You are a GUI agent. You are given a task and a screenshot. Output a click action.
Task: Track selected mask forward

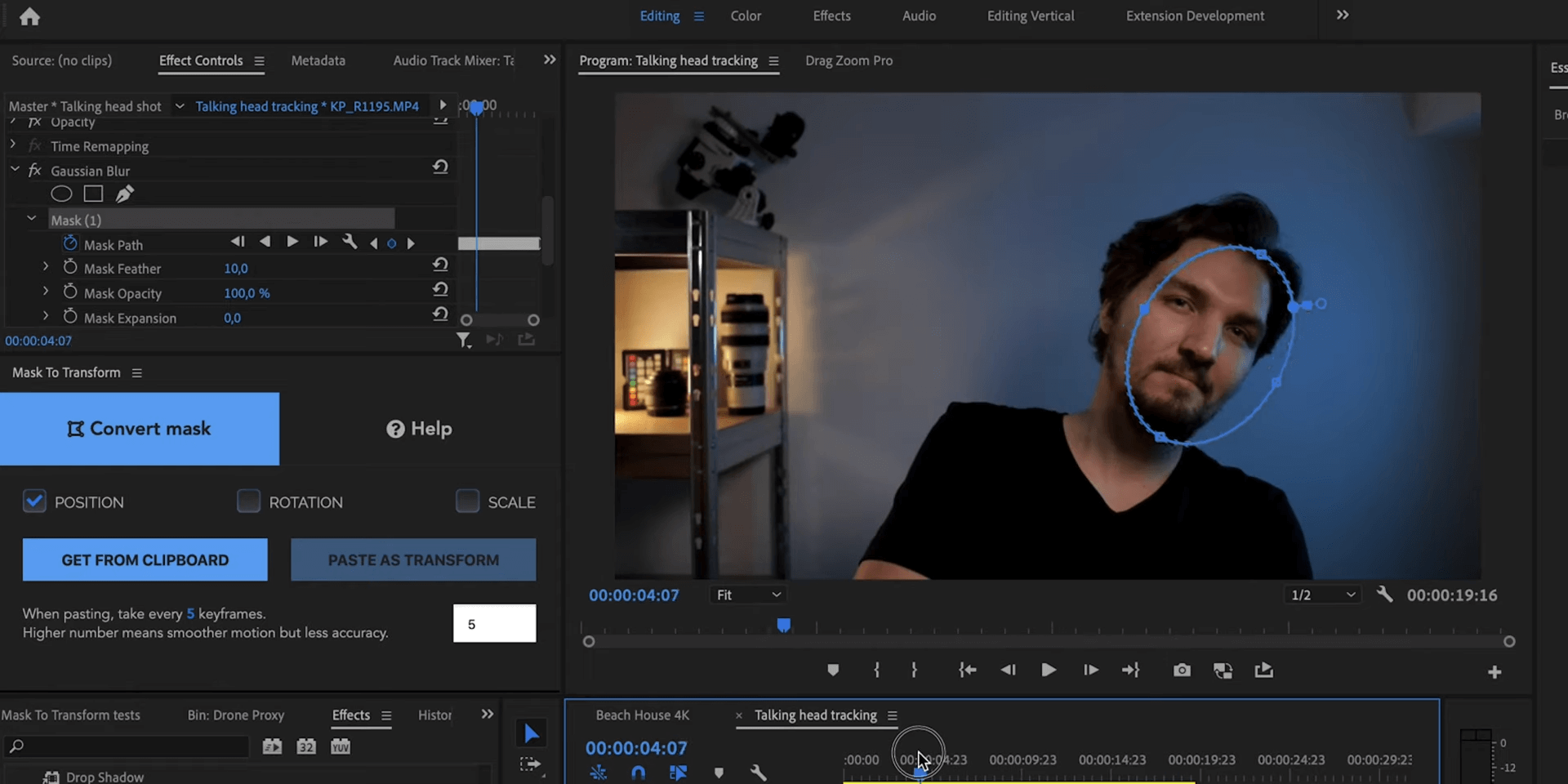coord(292,242)
